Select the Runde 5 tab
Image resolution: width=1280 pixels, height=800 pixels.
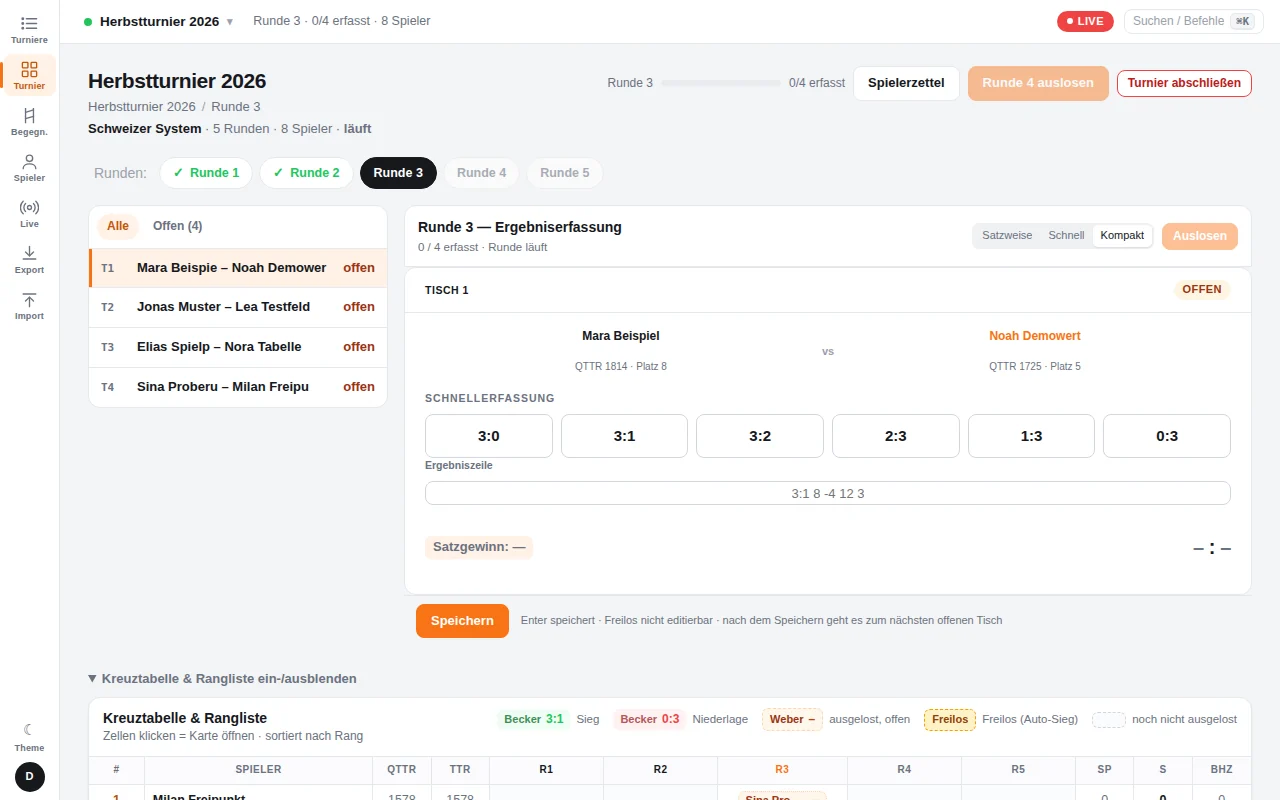pyautogui.click(x=565, y=173)
